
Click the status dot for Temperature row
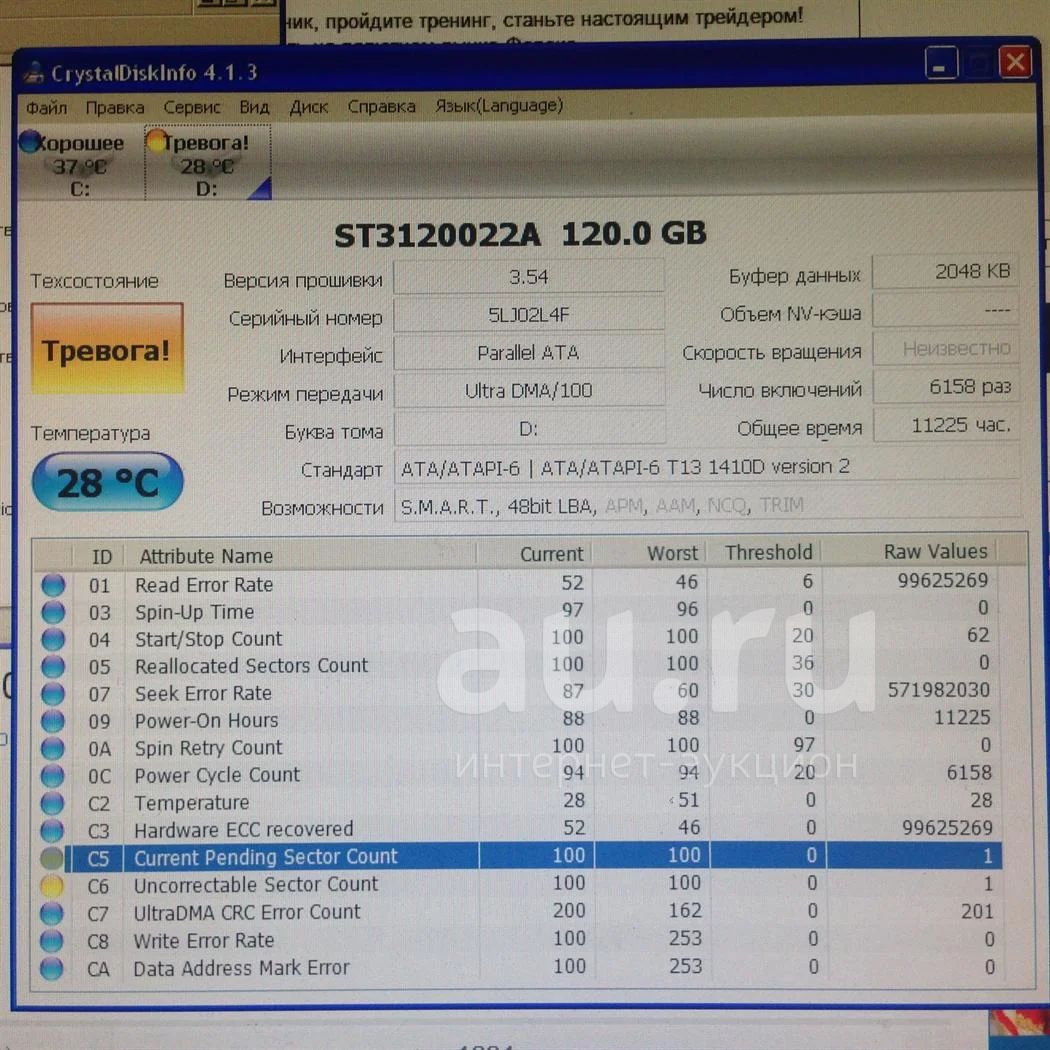[52, 803]
